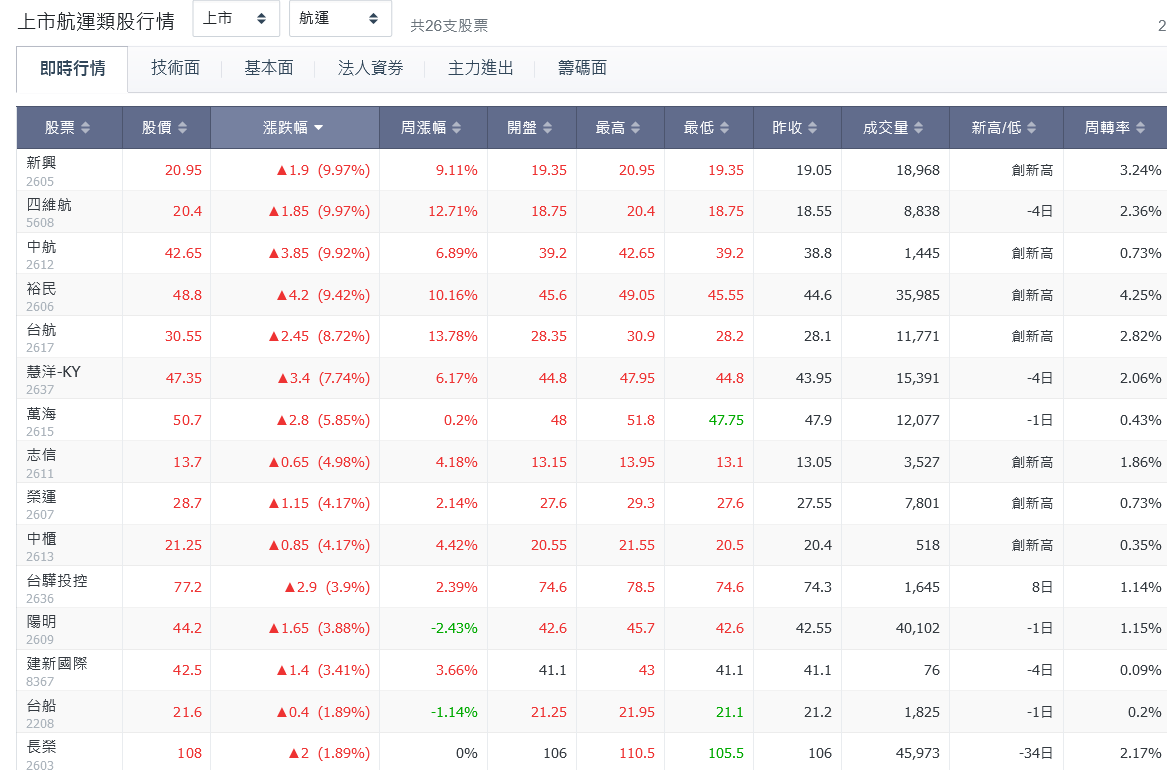Open the 航運 industry dropdown
Screen dimensions: 1167x770
[x=340, y=19]
